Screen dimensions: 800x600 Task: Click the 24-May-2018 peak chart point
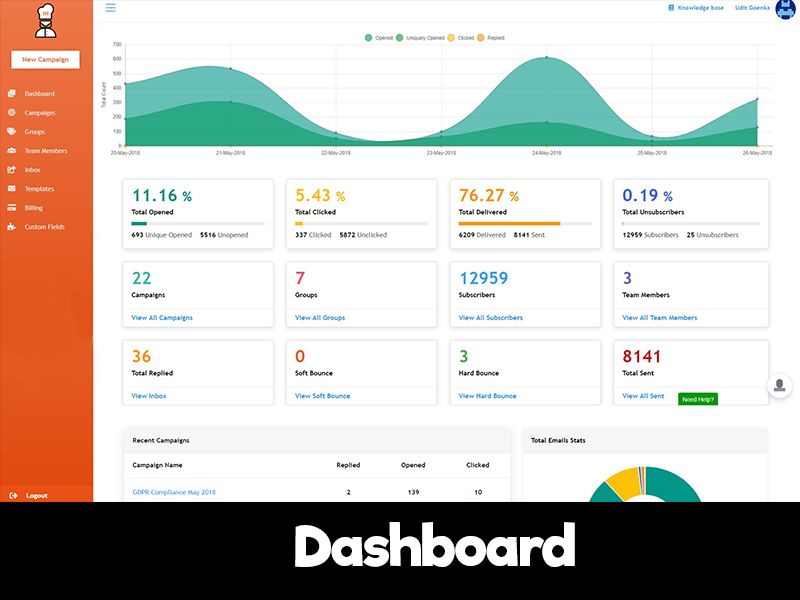tap(546, 58)
